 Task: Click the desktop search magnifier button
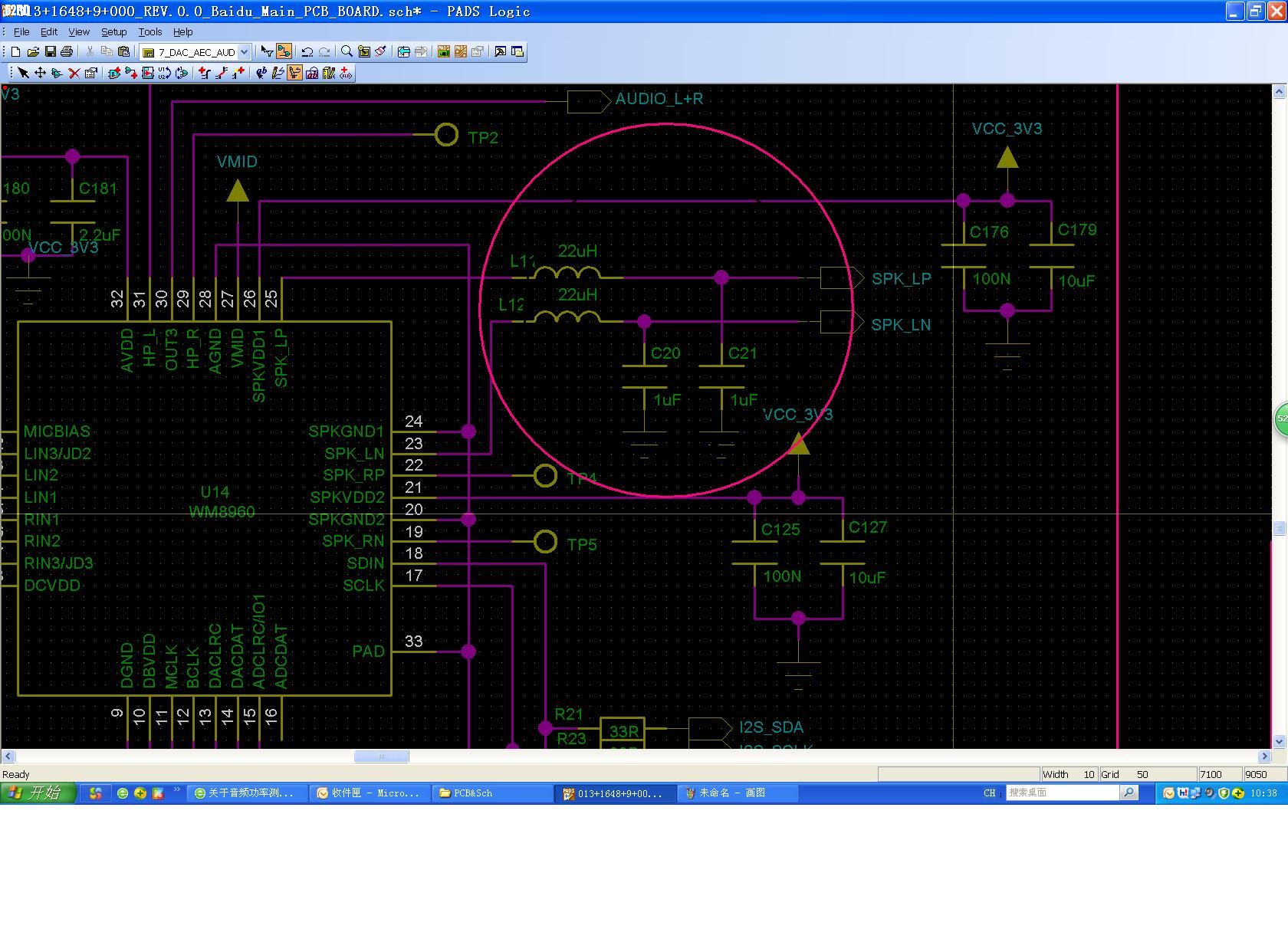click(x=1129, y=793)
